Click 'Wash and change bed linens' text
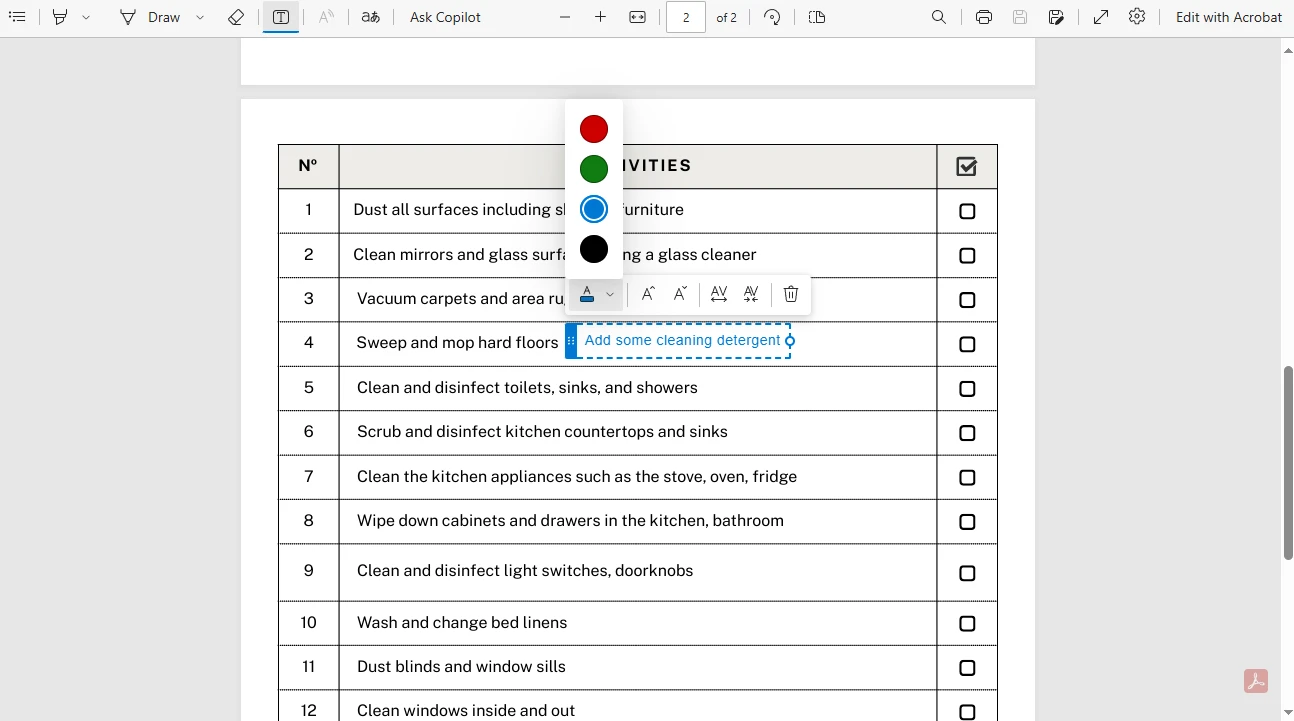Screen dimensions: 1294x721 462,623
